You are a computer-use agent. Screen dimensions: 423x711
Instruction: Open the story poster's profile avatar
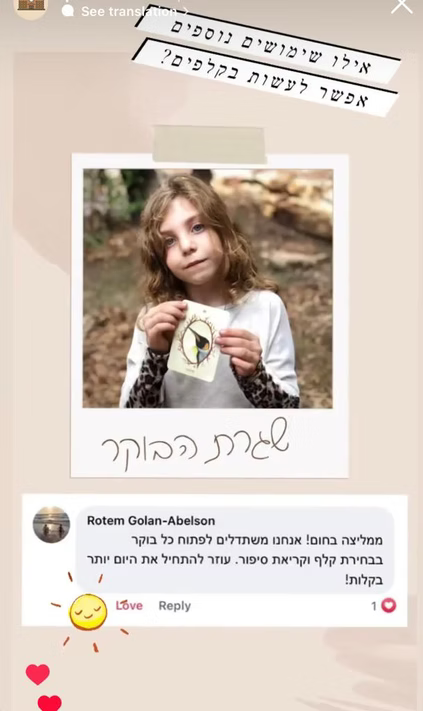[x=31, y=6]
